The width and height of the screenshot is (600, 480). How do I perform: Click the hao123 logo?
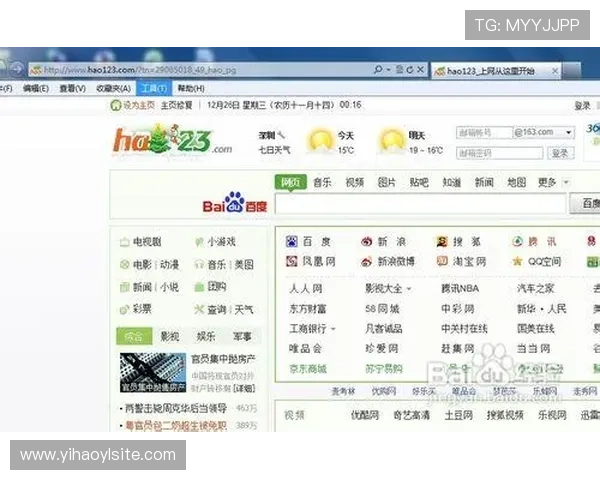tap(172, 140)
